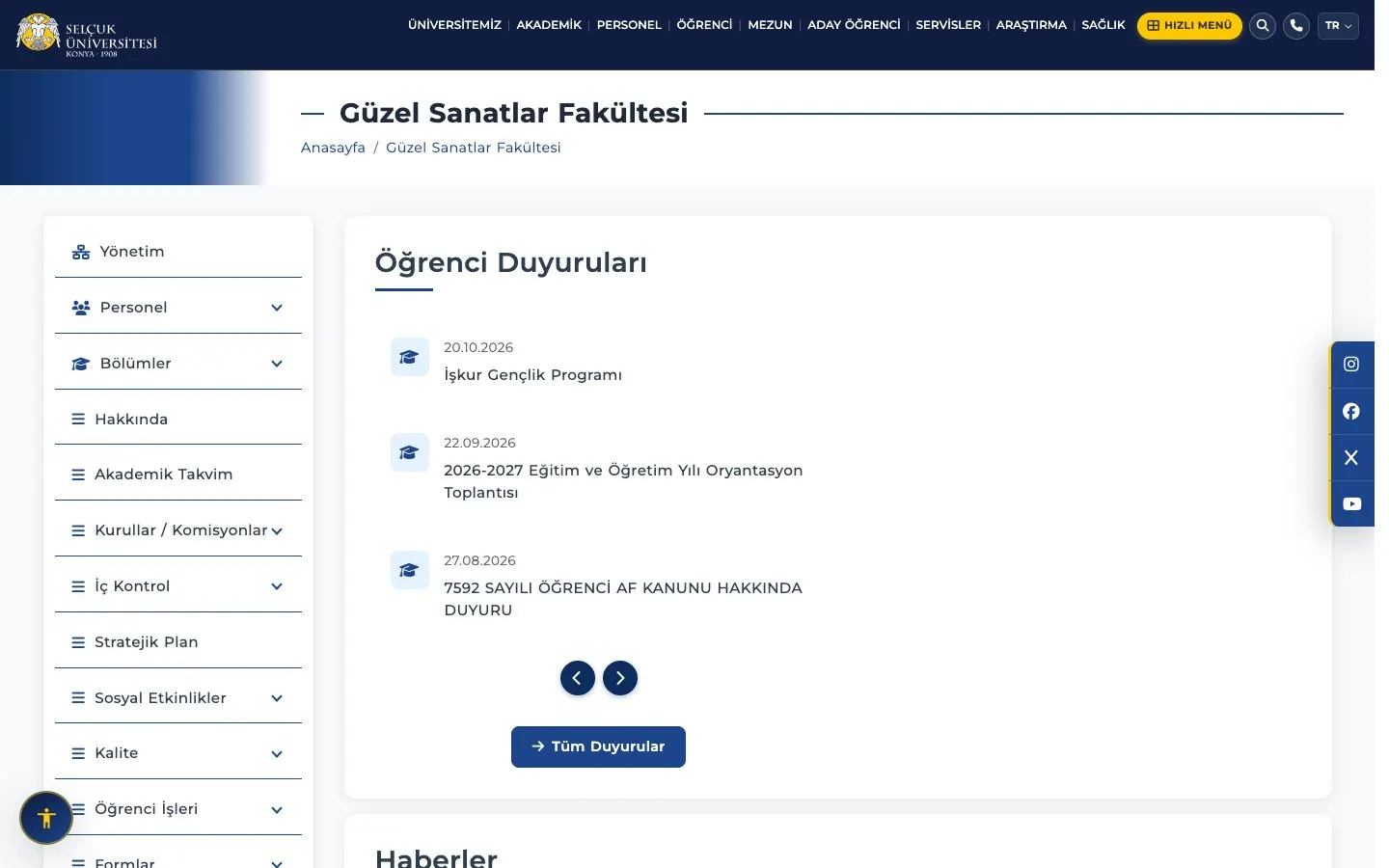Click the Tüm Duyurular button
1389x868 pixels.
(598, 747)
